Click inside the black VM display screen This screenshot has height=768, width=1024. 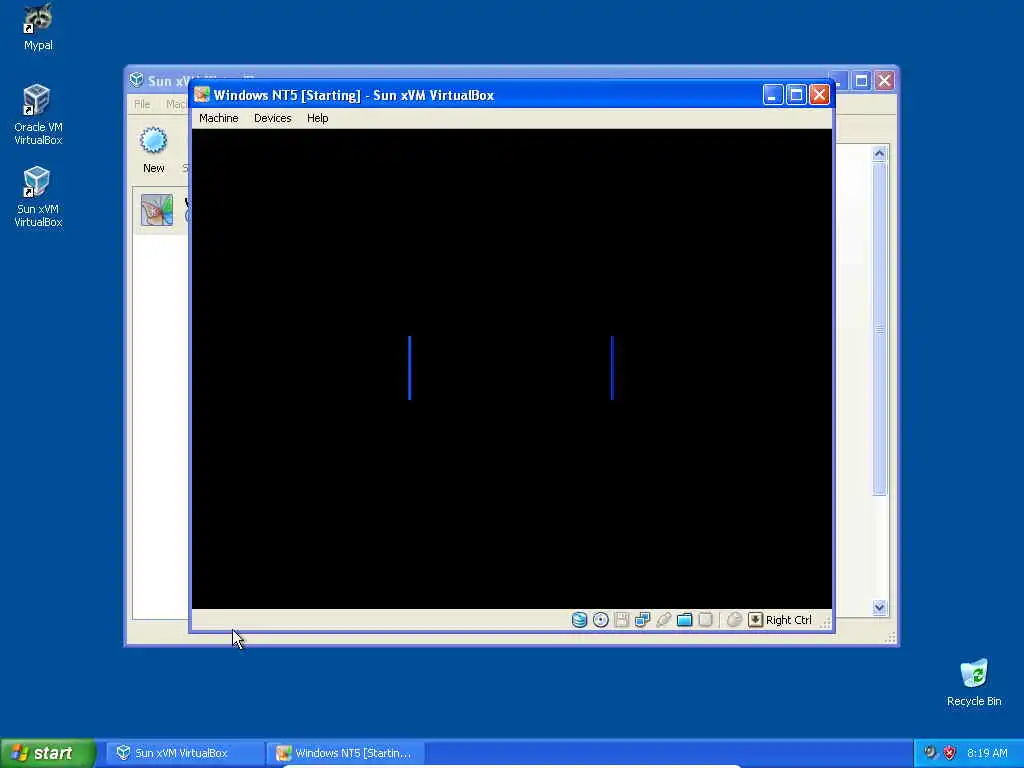(512, 369)
